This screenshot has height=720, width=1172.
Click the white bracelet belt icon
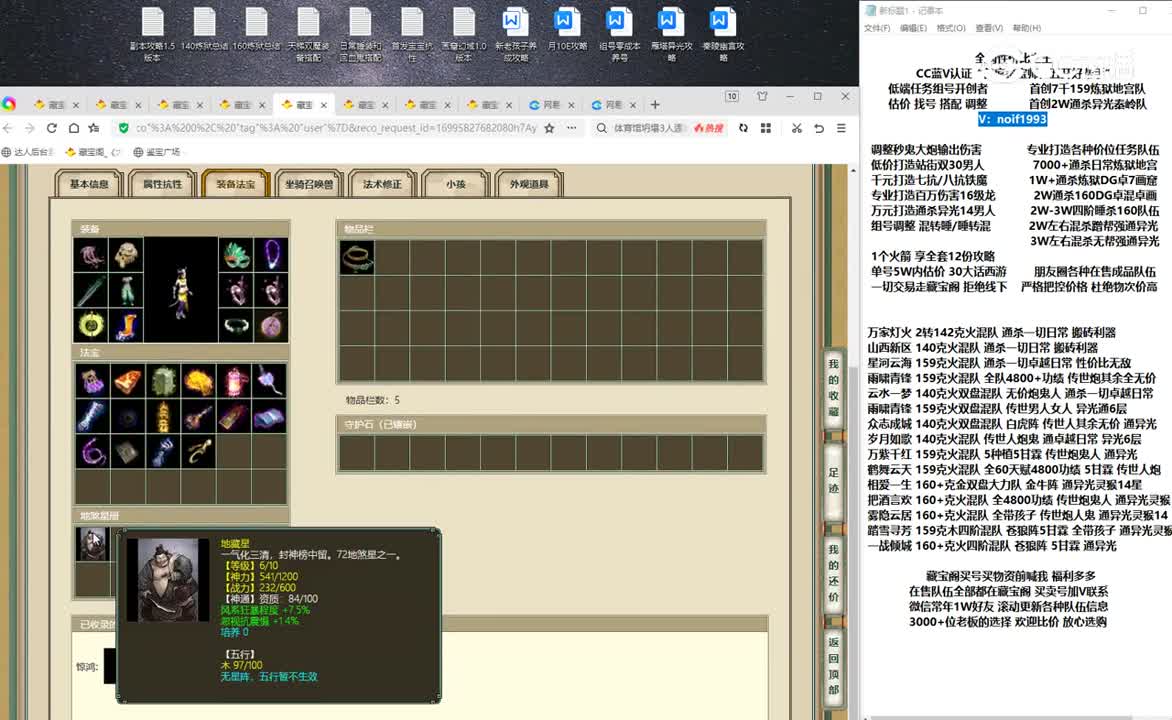(x=236, y=325)
